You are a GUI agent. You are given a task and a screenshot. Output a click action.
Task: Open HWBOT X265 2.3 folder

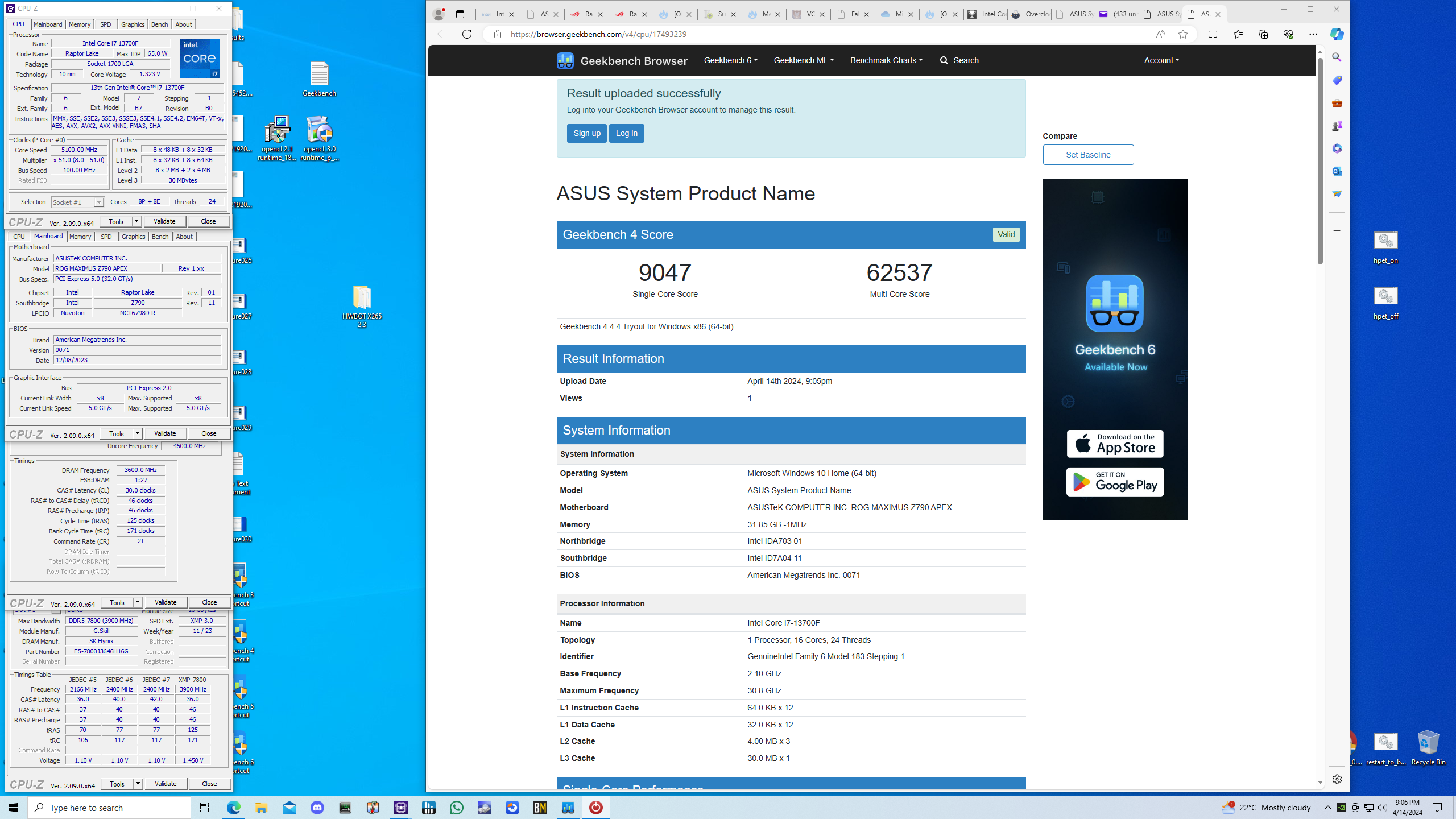(x=362, y=306)
